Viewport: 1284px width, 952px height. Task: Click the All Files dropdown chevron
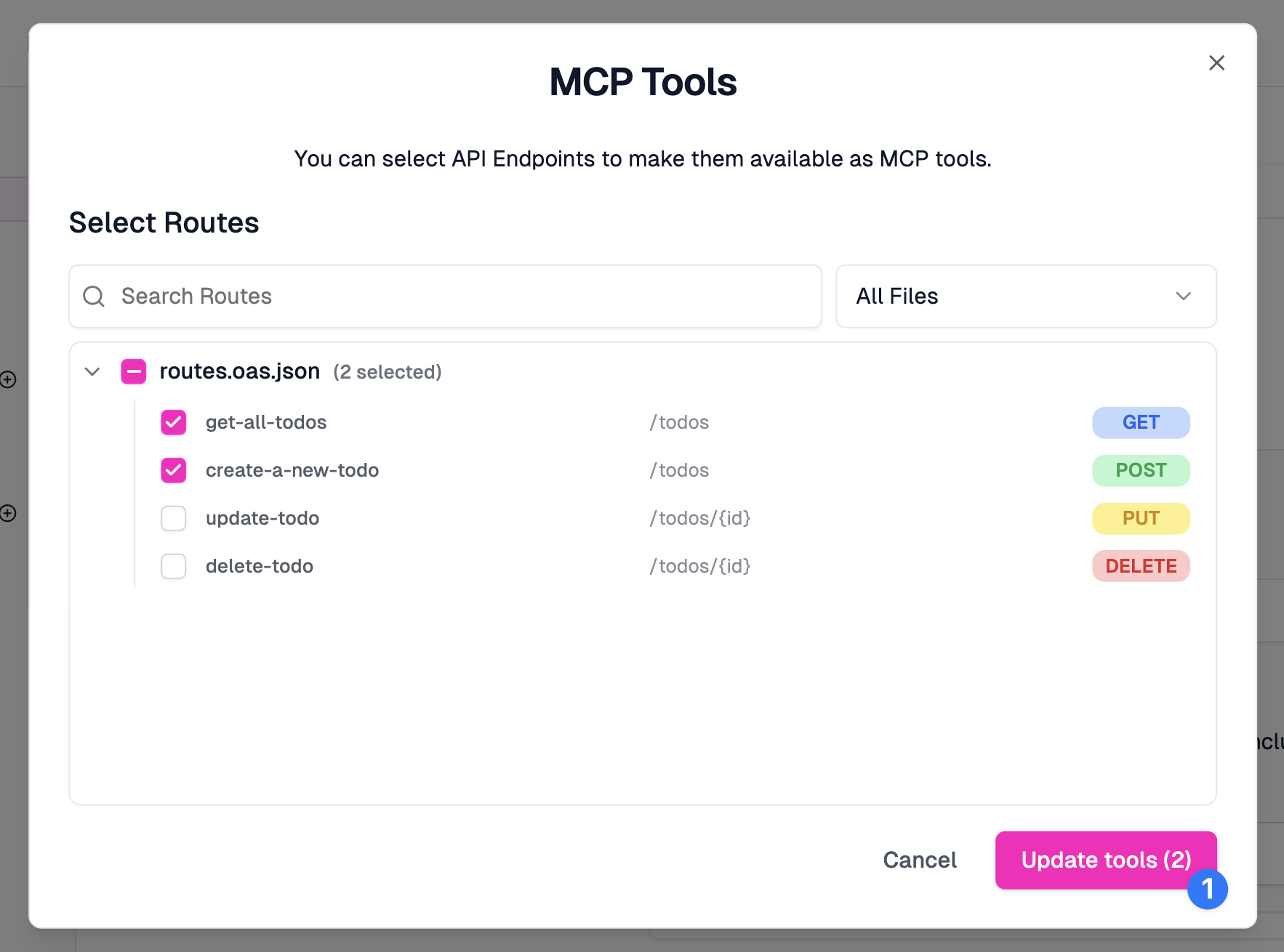tap(1183, 297)
